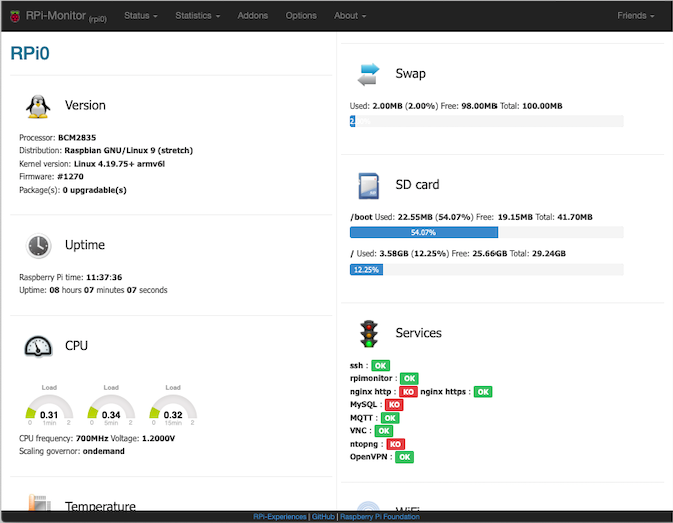Viewport: 673px width, 523px height.
Task: Click the Swap usage progress bar
Action: point(486,121)
